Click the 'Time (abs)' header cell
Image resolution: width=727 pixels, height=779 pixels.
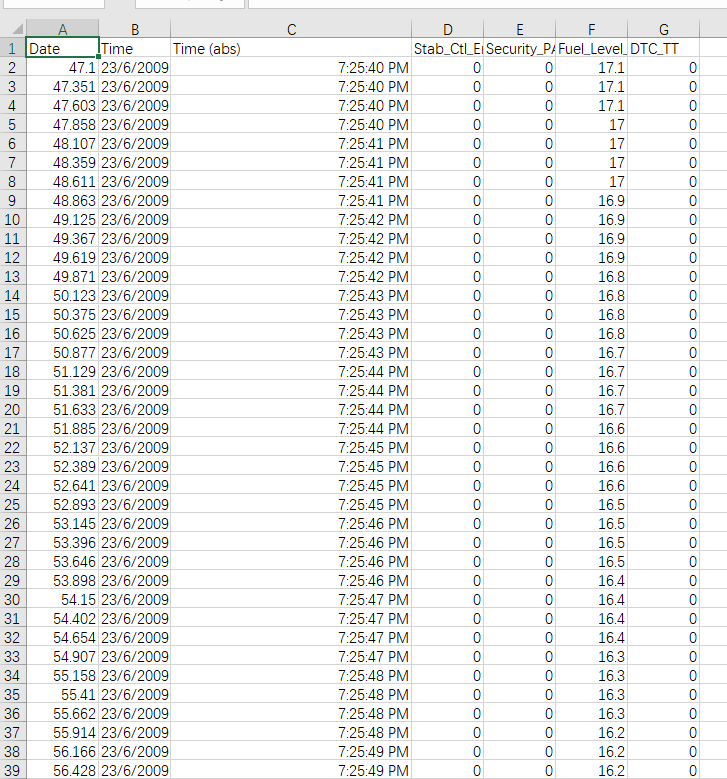tap(291, 48)
